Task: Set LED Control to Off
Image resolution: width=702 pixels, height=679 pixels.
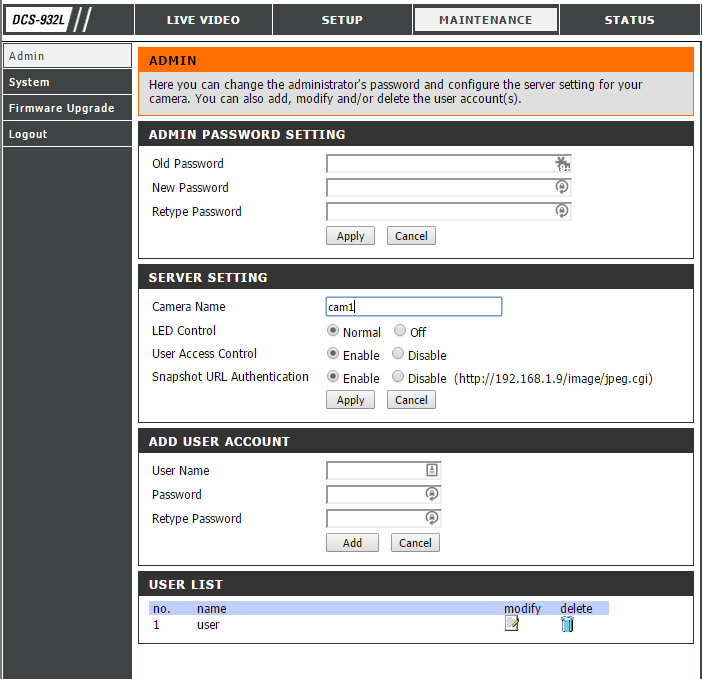Action: (399, 331)
